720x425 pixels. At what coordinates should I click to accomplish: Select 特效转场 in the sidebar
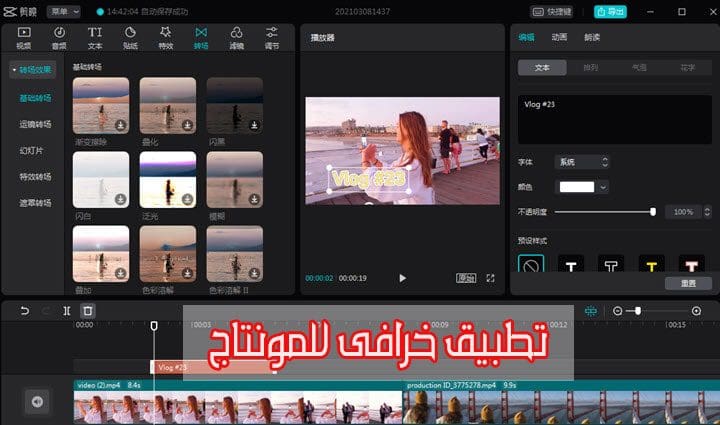point(35,177)
